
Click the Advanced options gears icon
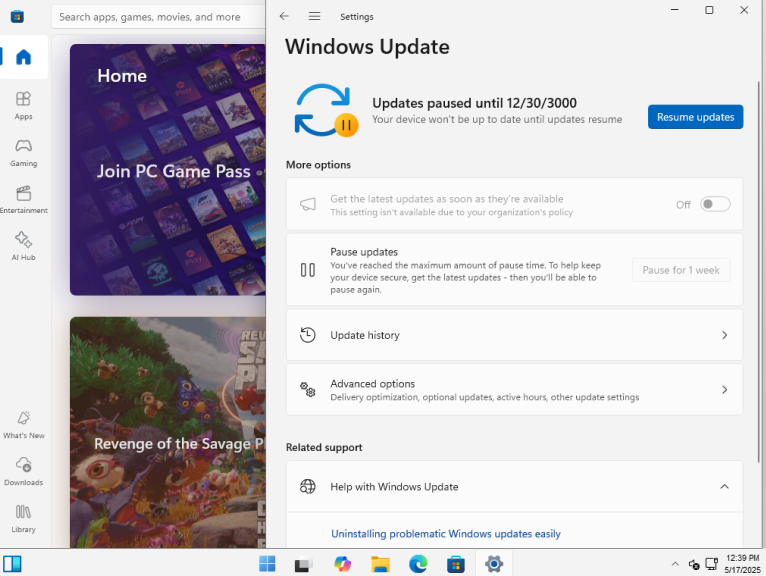tap(308, 389)
